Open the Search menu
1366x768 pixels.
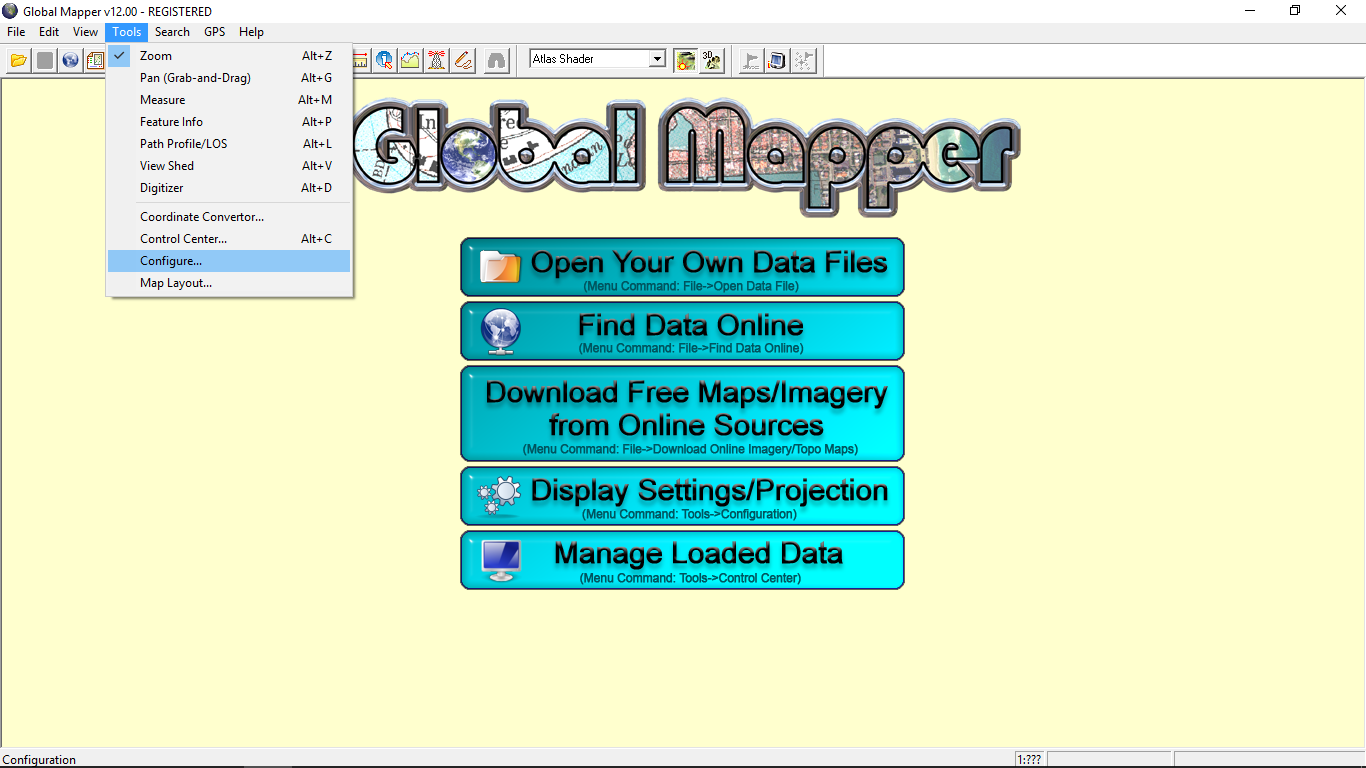click(172, 32)
